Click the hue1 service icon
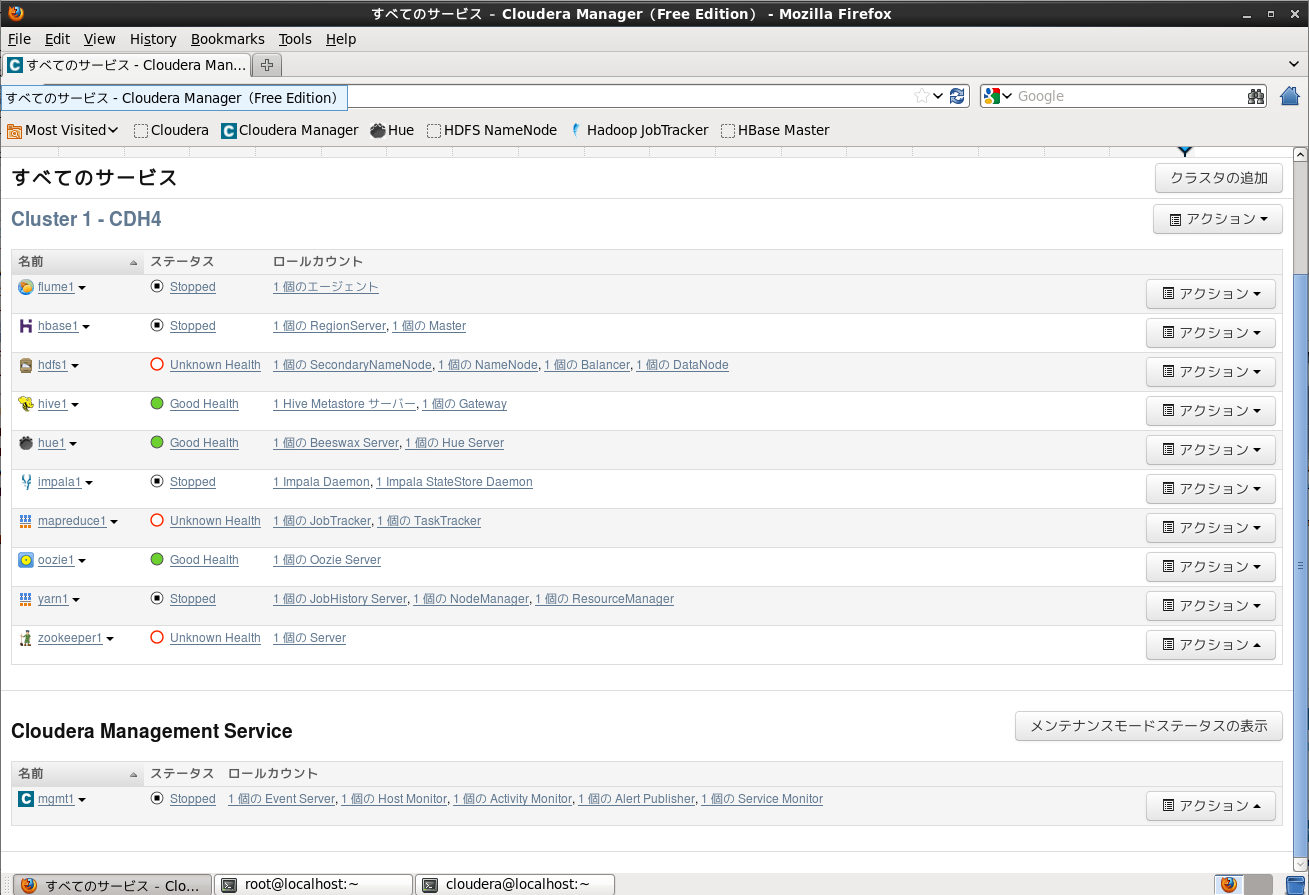 [x=26, y=443]
